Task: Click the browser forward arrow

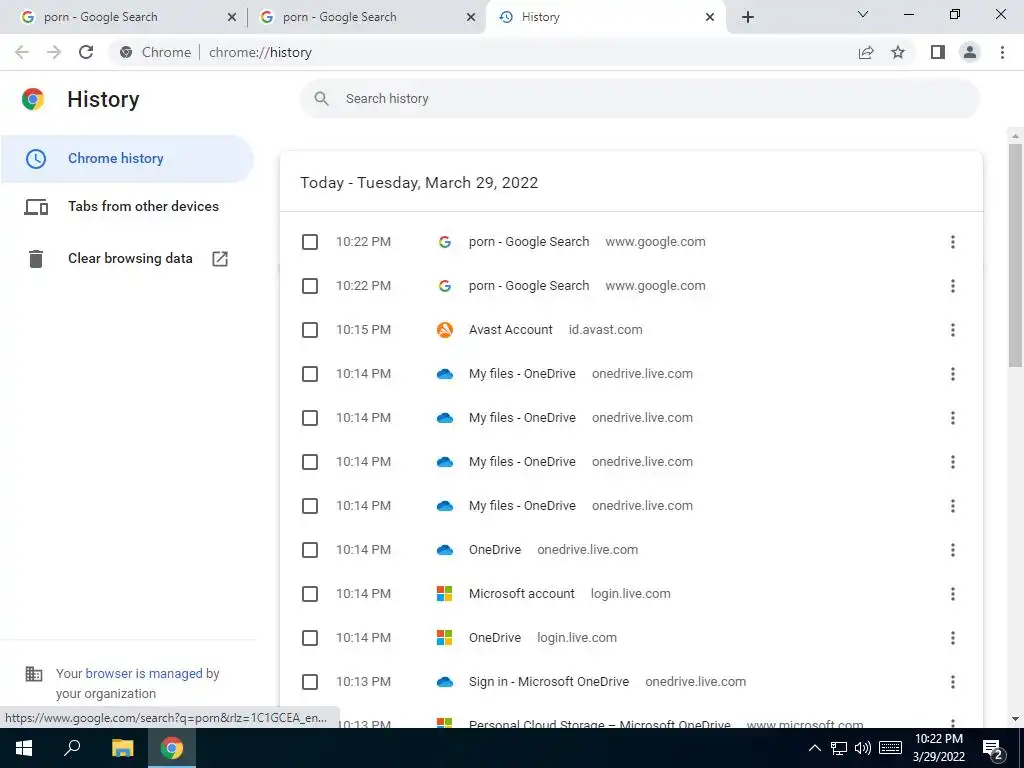Action: [54, 52]
